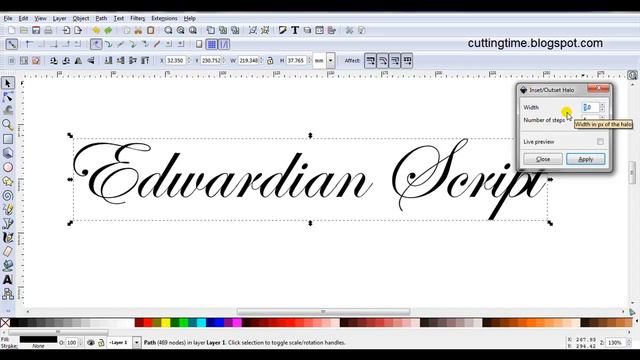Image resolution: width=640 pixels, height=360 pixels.
Task: Click the Zoom to fit selection icon
Action: pos(169,30)
